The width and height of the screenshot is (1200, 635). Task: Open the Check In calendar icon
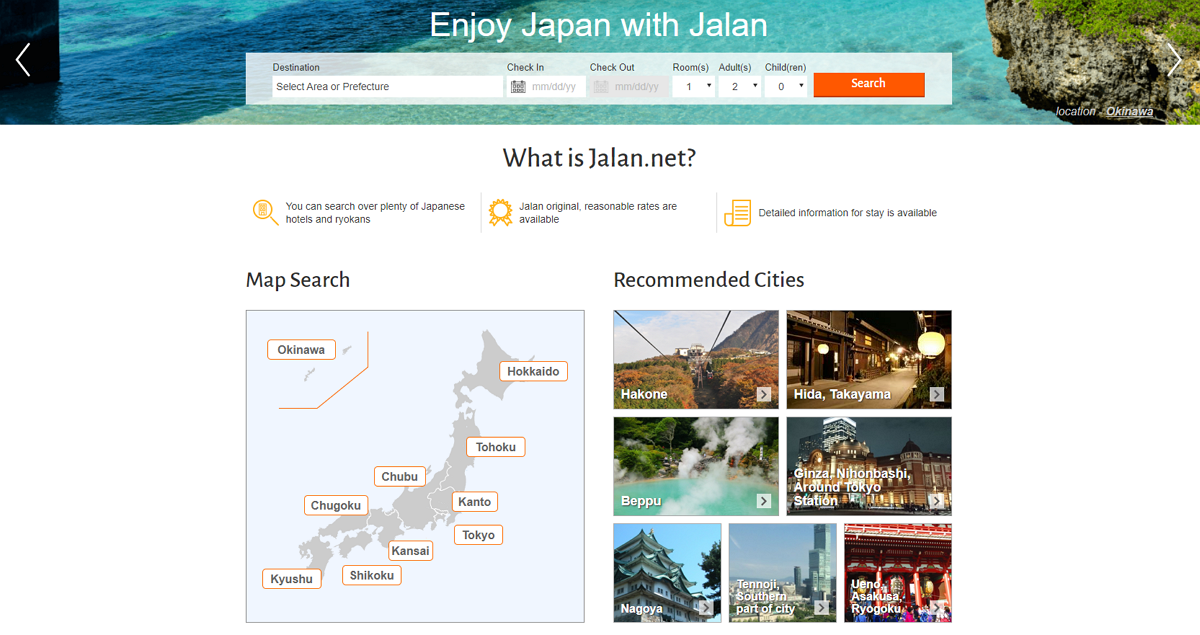518,87
